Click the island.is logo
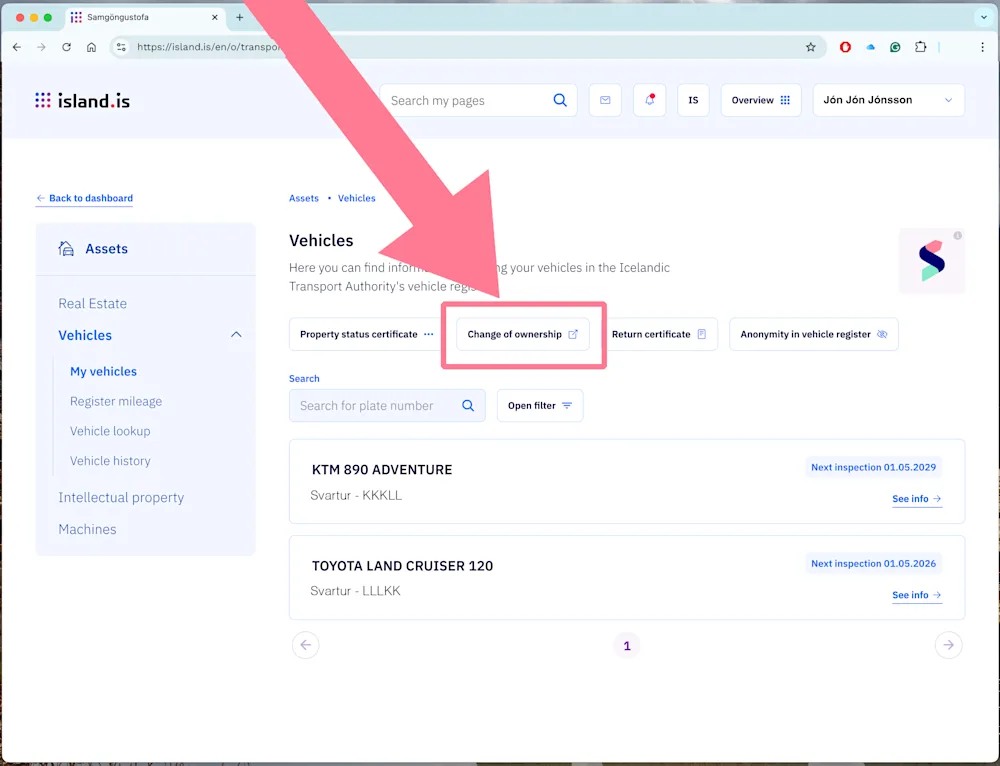Viewport: 1000px width, 766px height. [x=82, y=101]
